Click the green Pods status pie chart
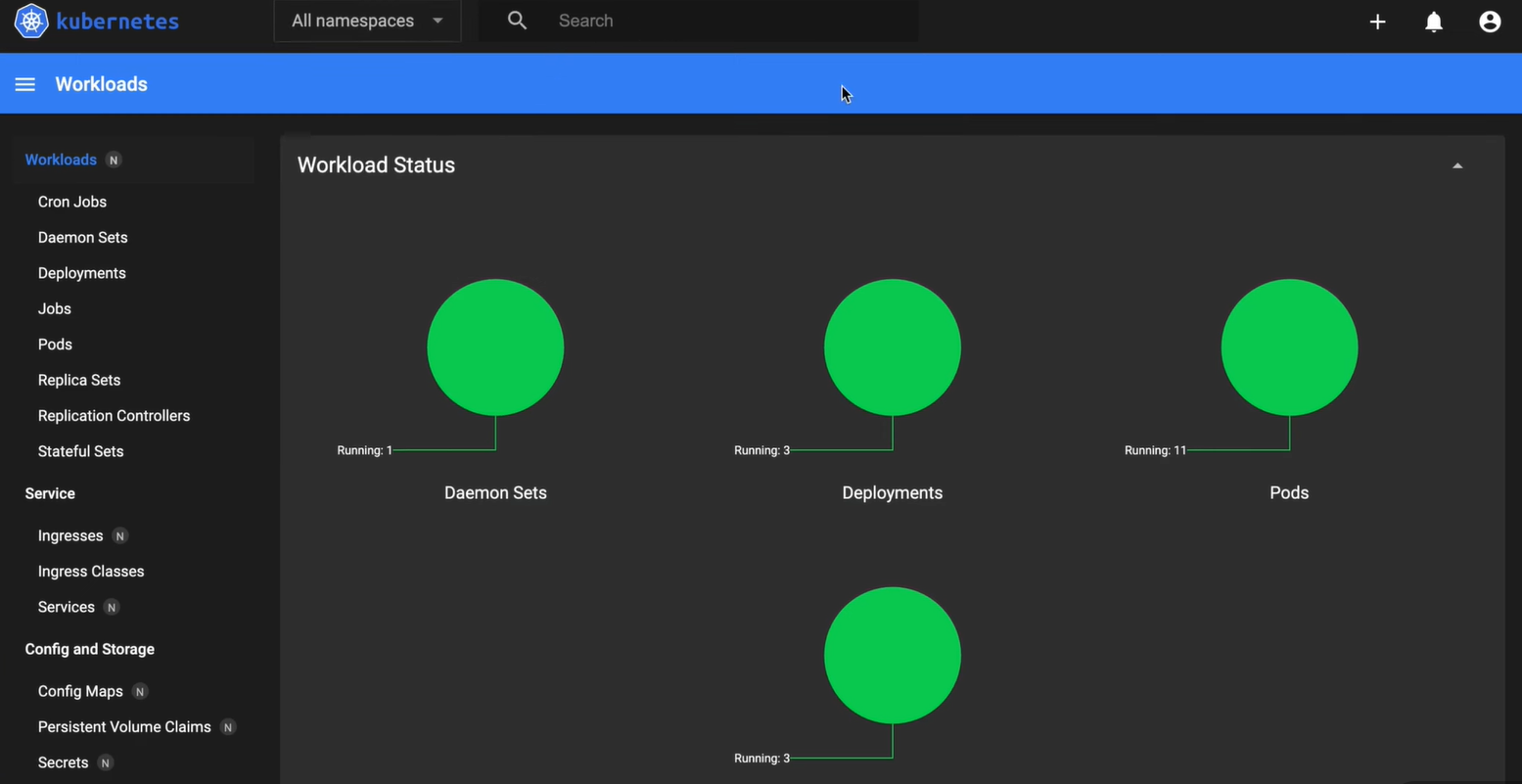Screen dimensions: 1522x784 coord(1289,346)
